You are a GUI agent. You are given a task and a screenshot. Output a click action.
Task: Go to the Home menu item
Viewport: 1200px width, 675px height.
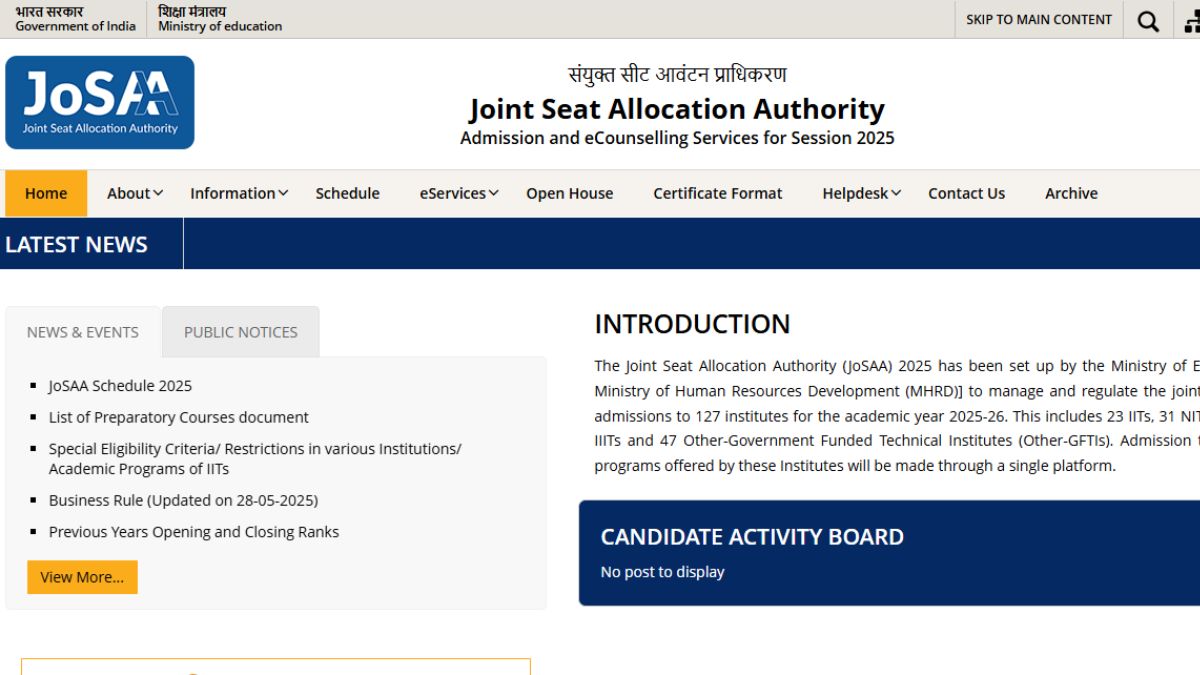46,193
